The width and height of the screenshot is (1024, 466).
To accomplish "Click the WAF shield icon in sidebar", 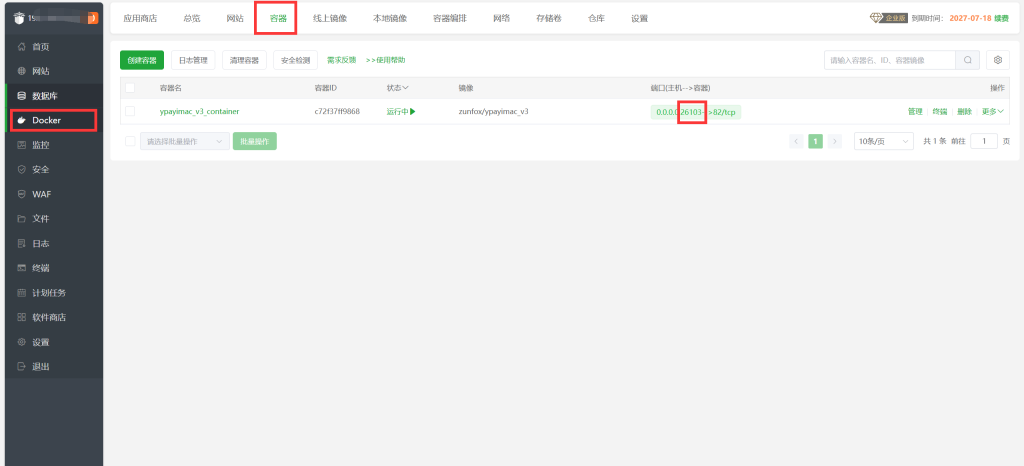I will click(22, 194).
